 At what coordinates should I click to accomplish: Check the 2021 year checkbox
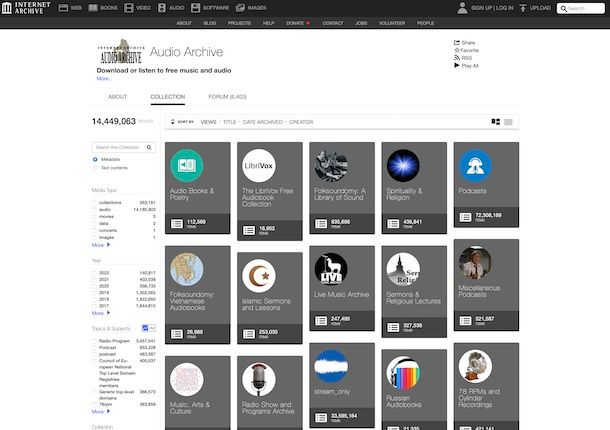point(94,280)
